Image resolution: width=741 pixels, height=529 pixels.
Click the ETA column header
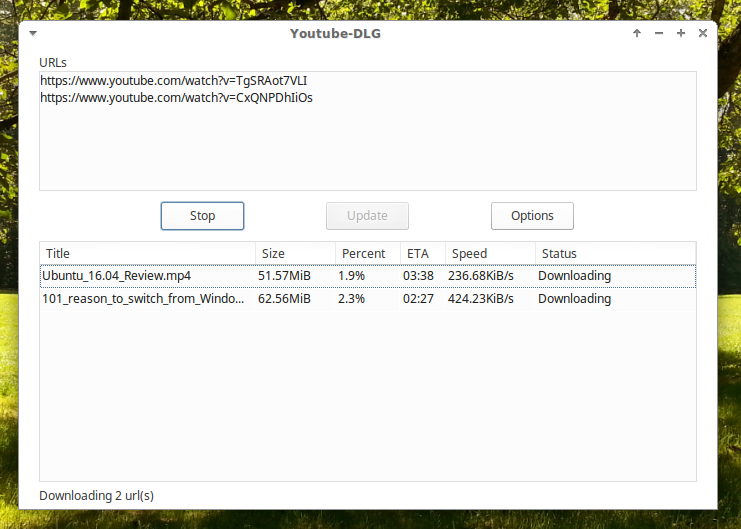tap(423, 253)
